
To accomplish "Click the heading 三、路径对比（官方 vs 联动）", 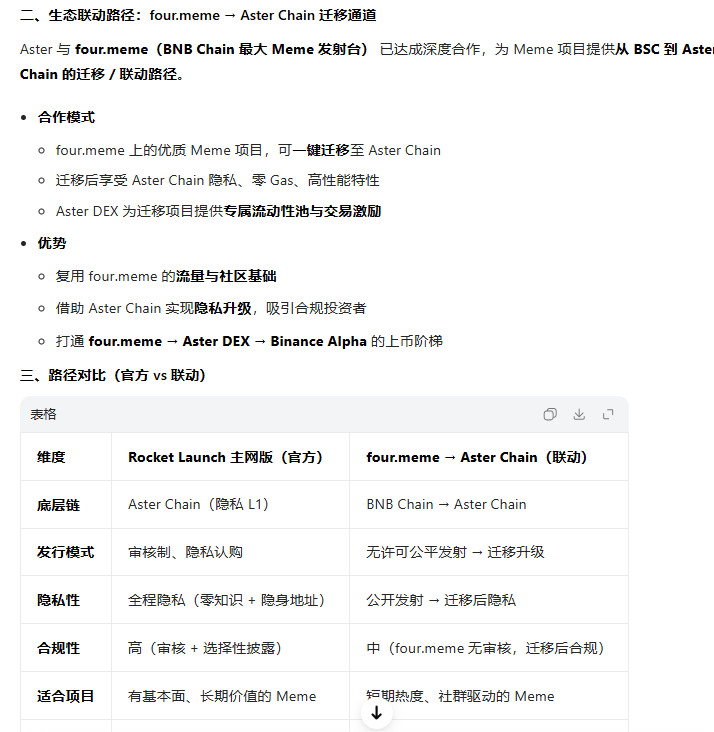I will pyautogui.click(x=113, y=375).
